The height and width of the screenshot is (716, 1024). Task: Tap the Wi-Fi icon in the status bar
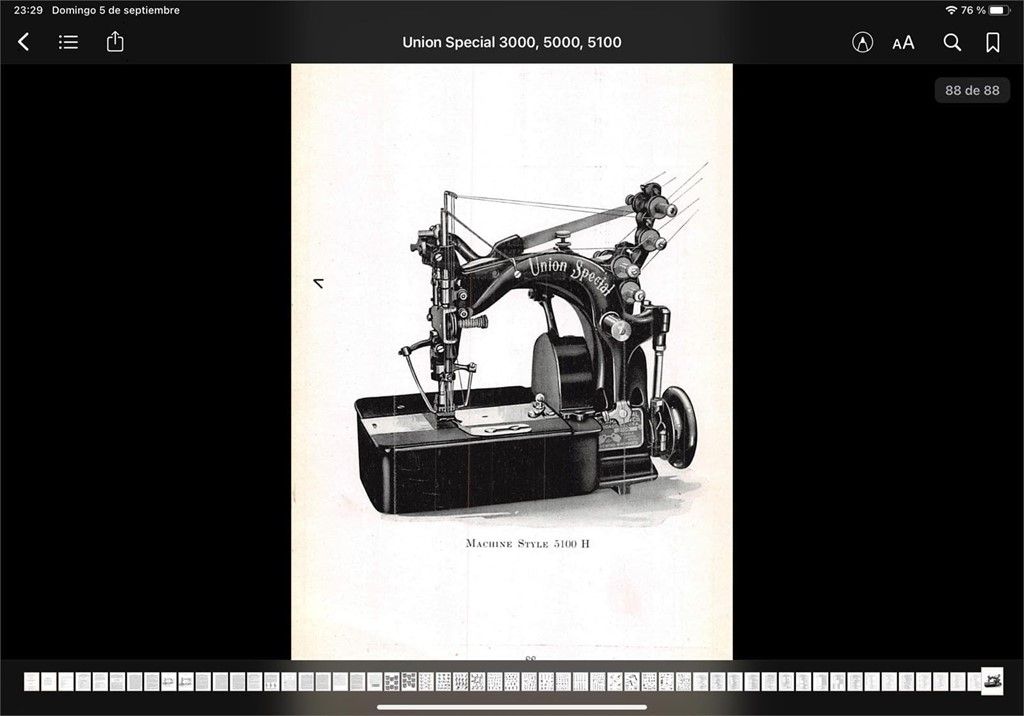click(951, 10)
